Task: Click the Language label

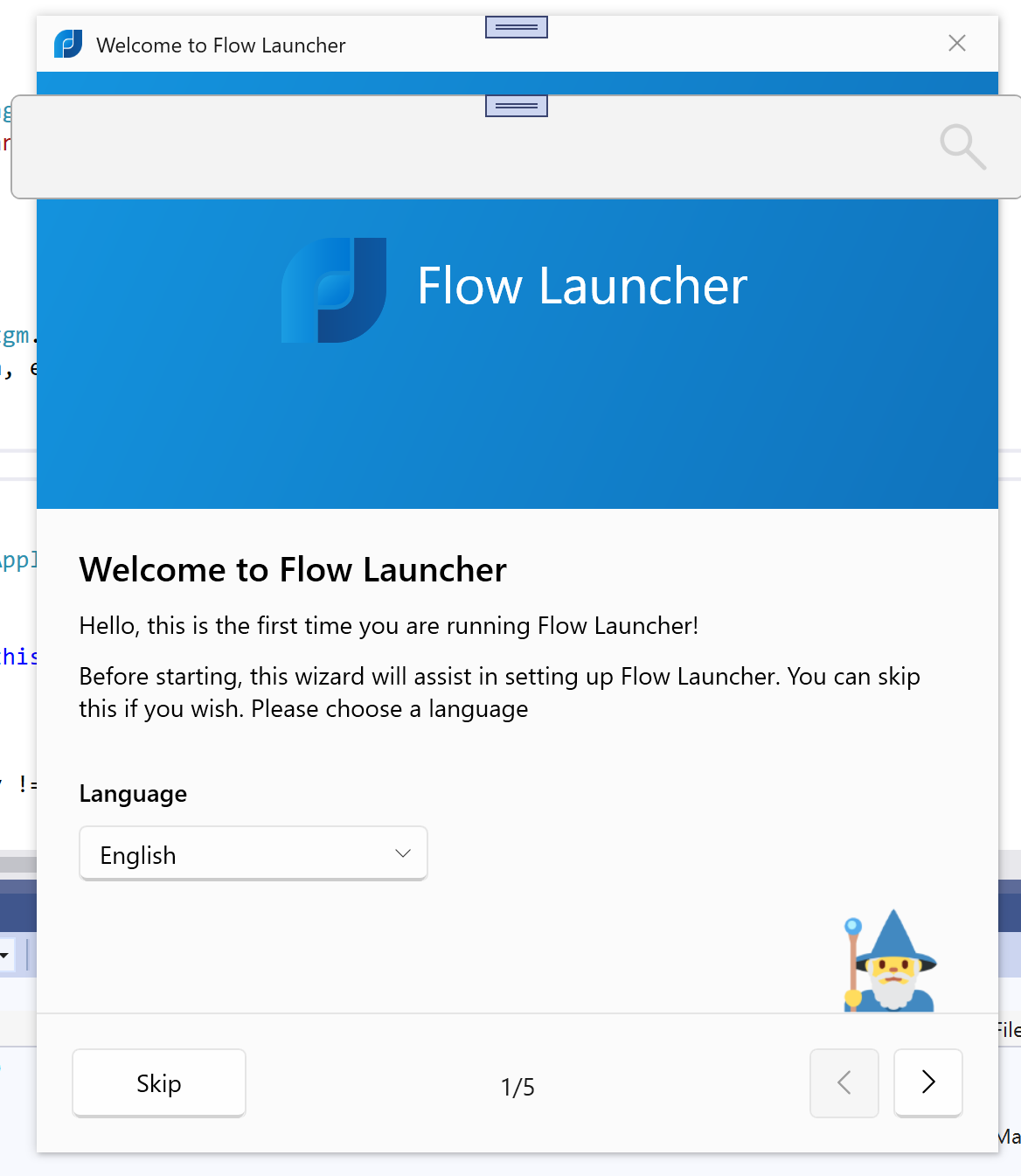Action: (x=133, y=794)
